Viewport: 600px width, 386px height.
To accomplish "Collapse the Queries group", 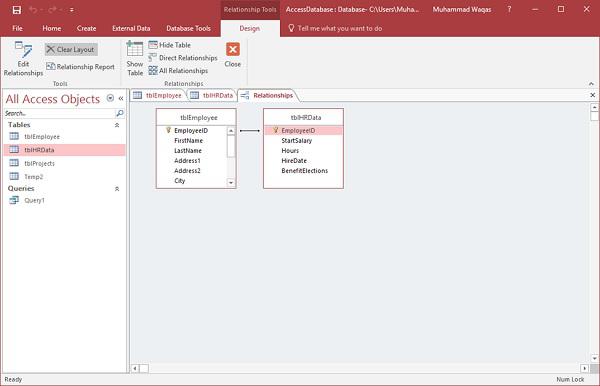I will pyautogui.click(x=117, y=189).
